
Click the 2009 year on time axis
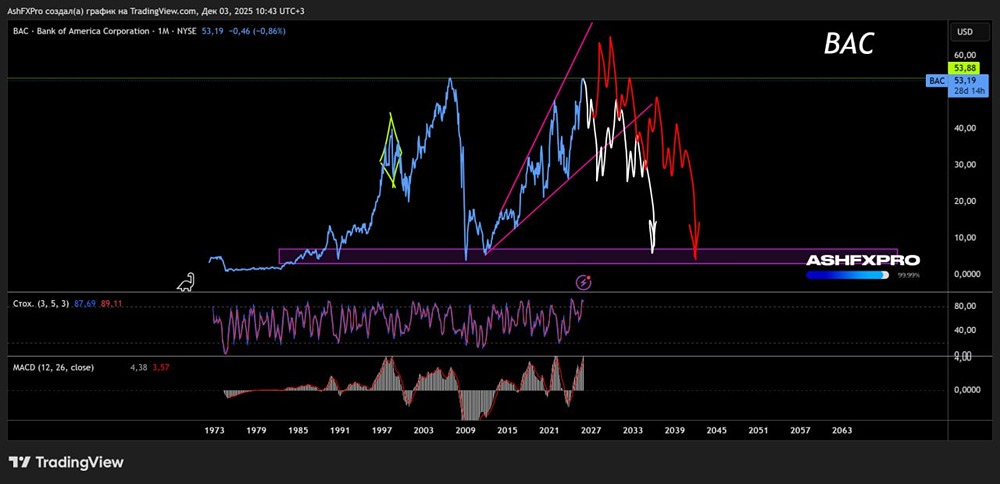(x=465, y=430)
